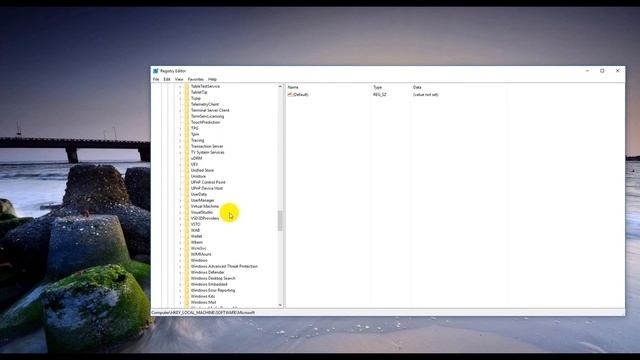Screen dimensions: 640x360
Task: Click the folder icon beside Unified Store
Action: pos(187,170)
